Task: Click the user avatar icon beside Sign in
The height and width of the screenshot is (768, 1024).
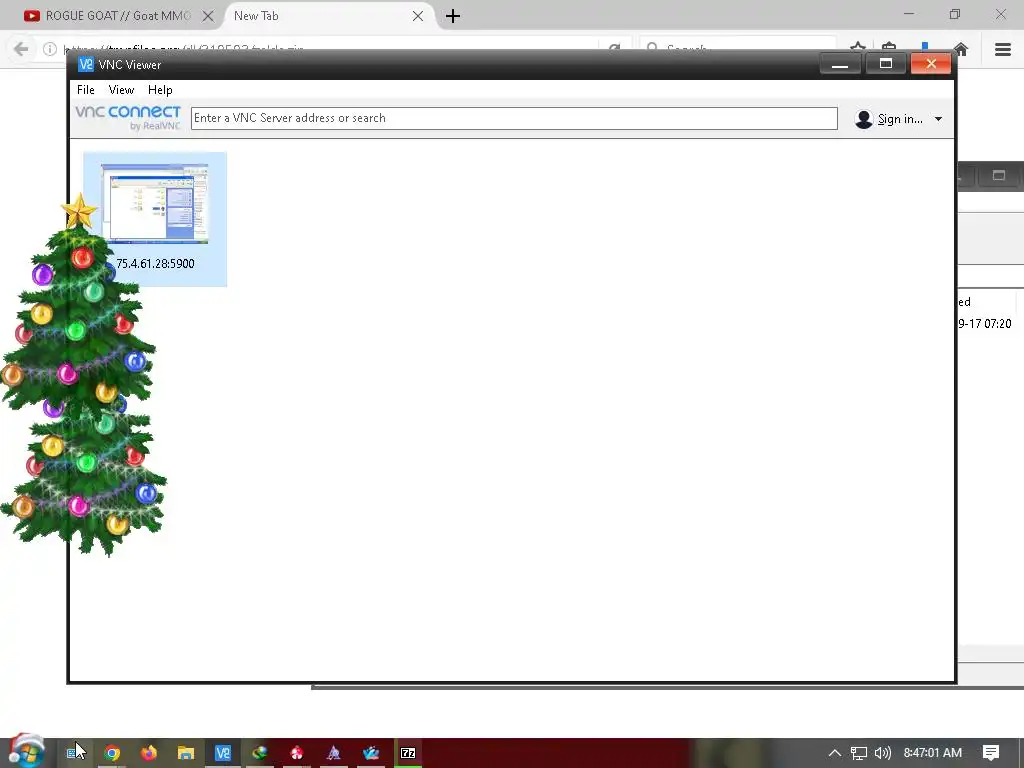Action: [x=863, y=119]
